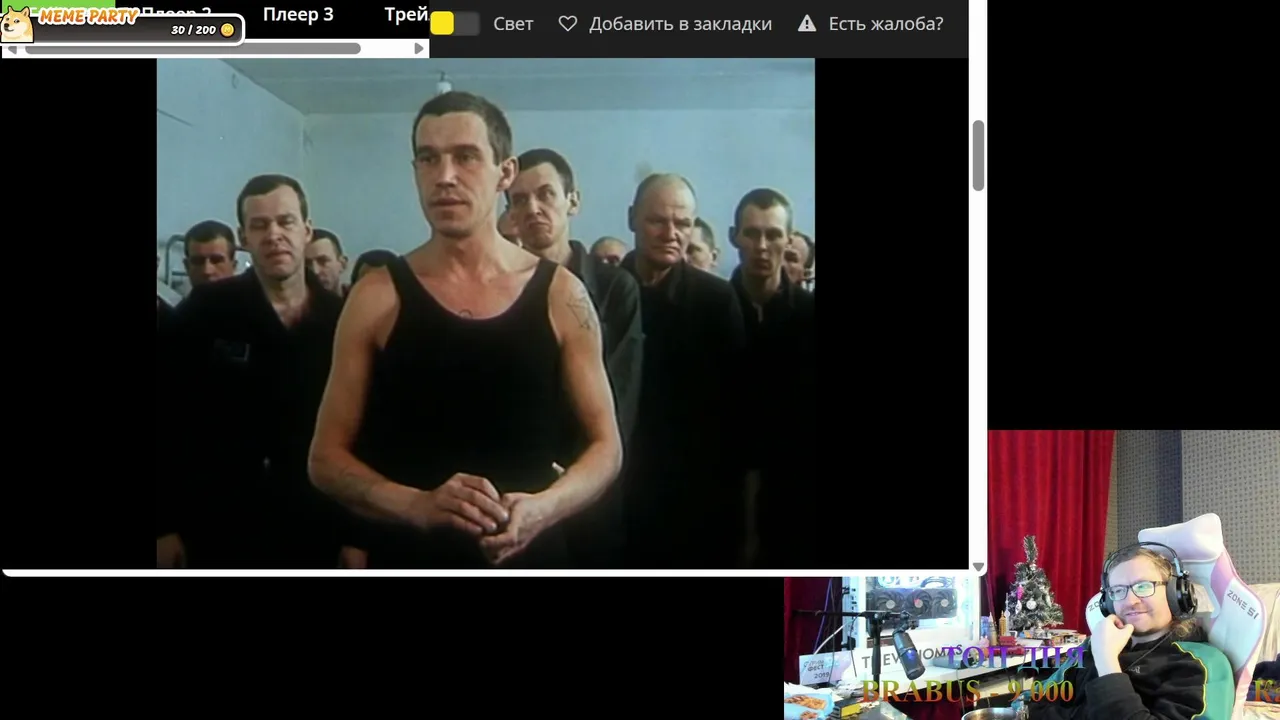Screen dimensions: 1280x720
Task: Click the right arrow of the tab scrollbar
Action: 419,48
